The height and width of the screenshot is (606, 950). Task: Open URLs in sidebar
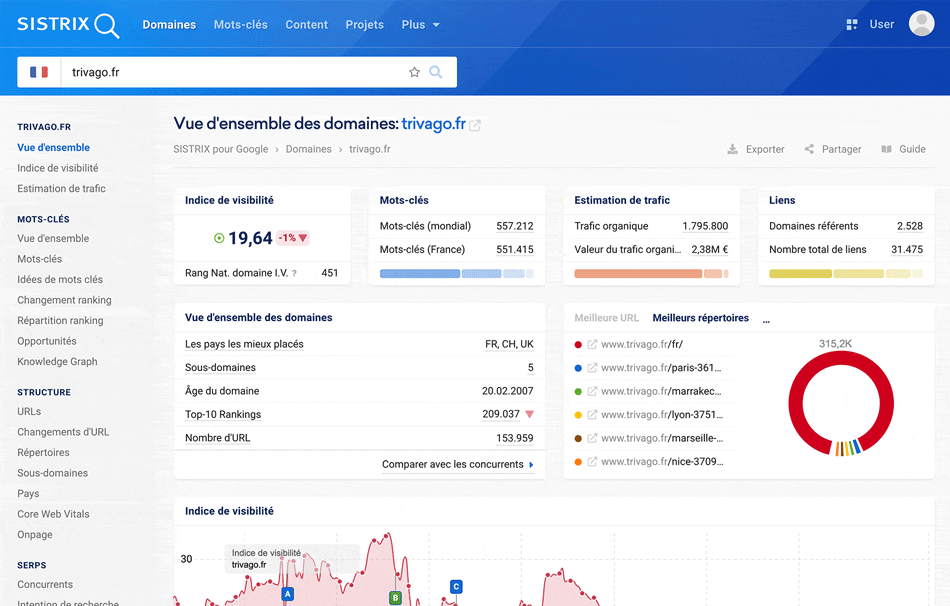click(29, 411)
